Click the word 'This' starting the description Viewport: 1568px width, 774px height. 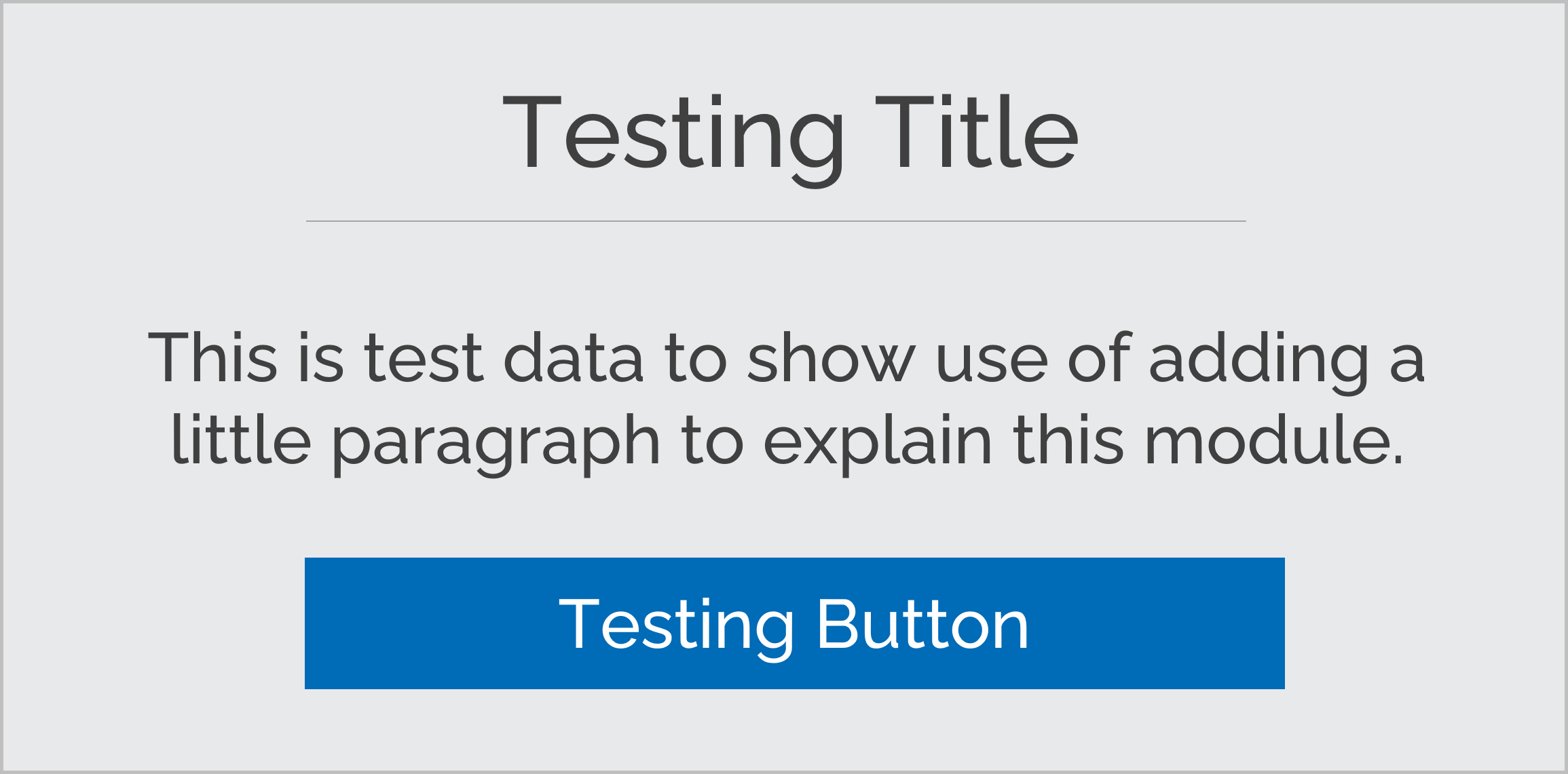click(212, 357)
